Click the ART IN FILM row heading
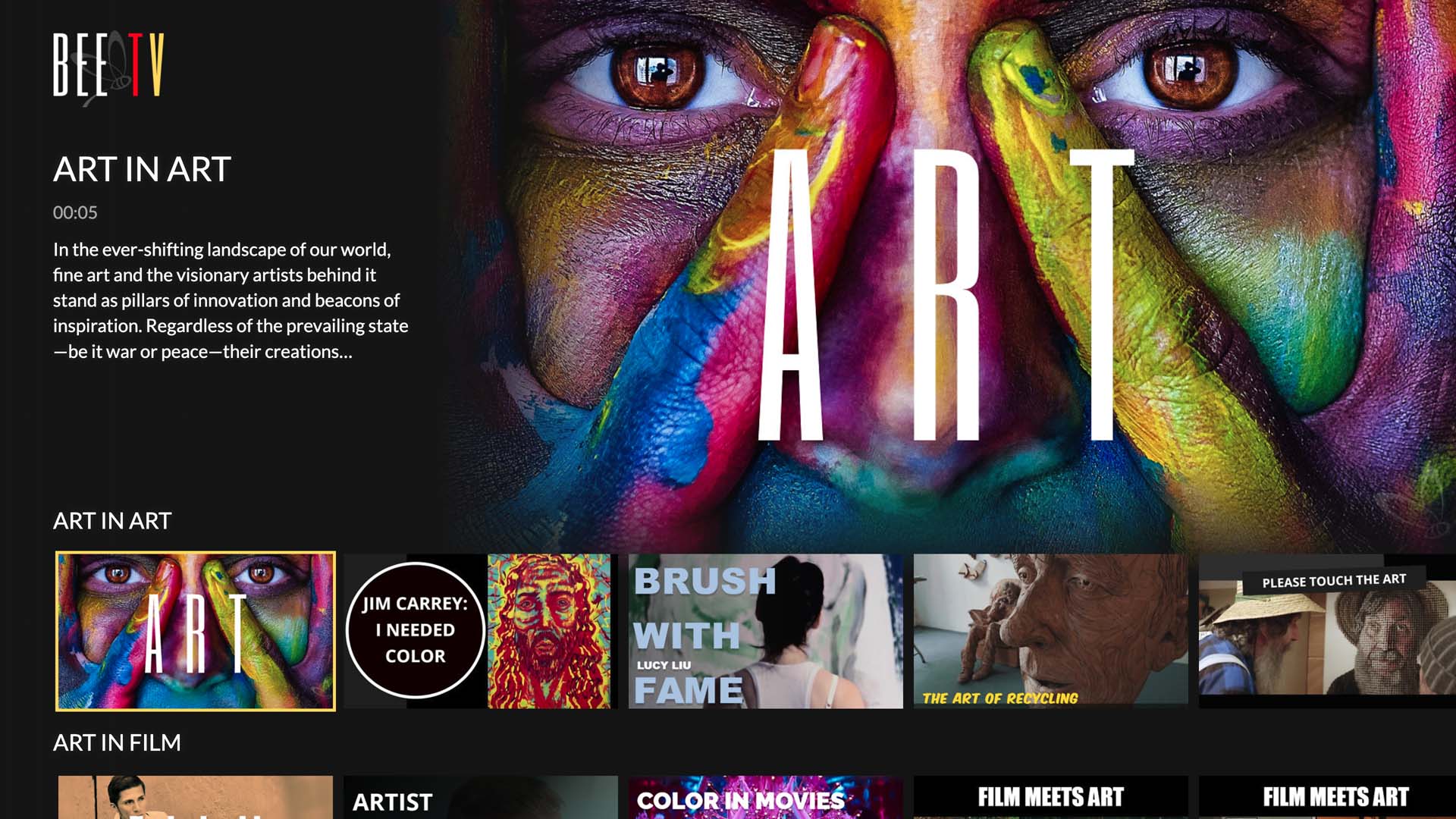This screenshot has width=1456, height=819. (x=117, y=742)
